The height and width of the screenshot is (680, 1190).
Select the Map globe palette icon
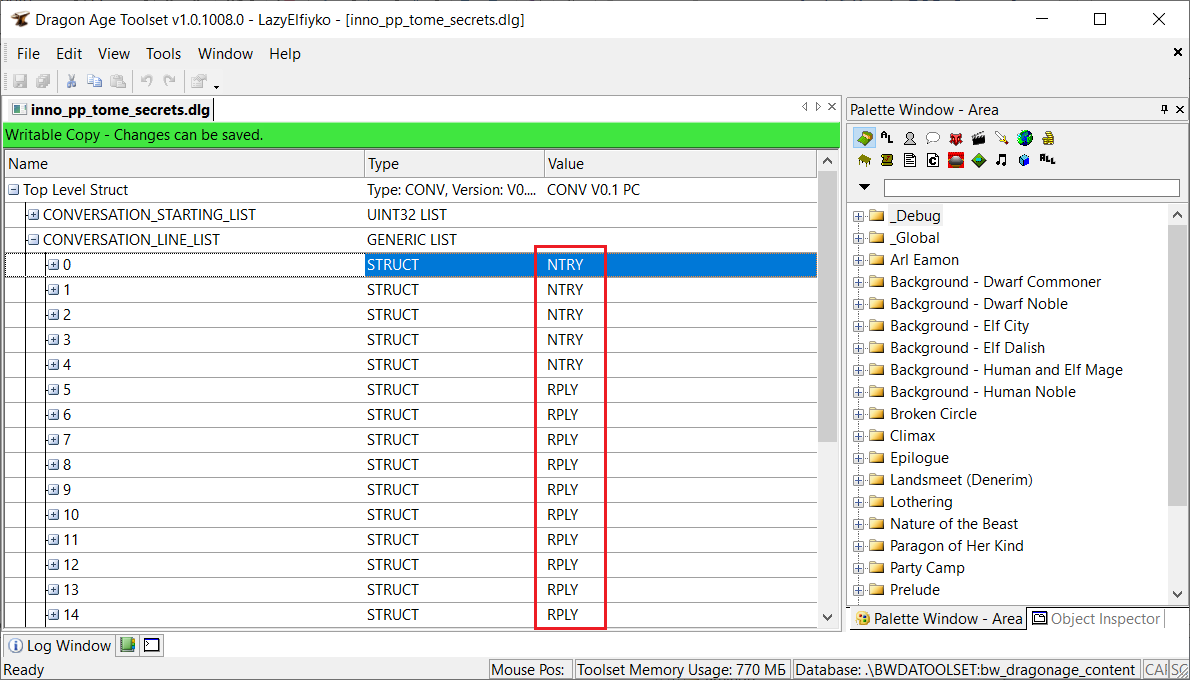(1025, 138)
